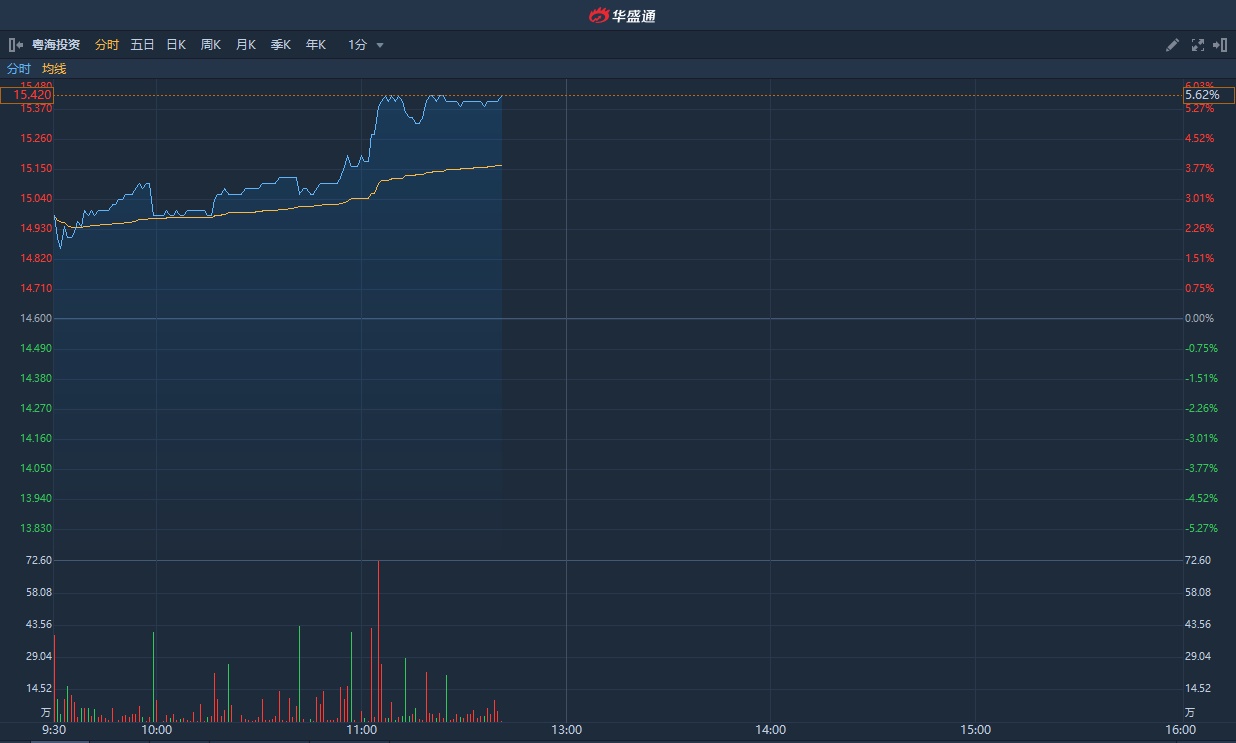Select the 季K quarterly candlestick chart
The image size is (1236, 743).
(x=280, y=45)
